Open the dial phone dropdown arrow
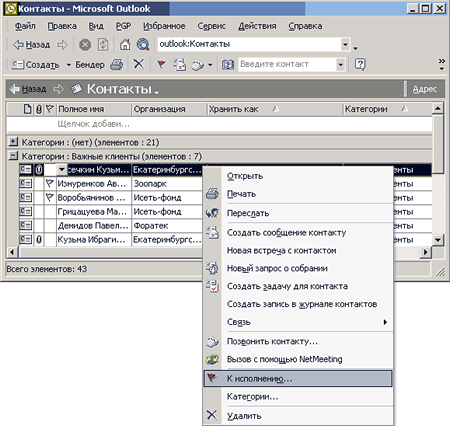The width and height of the screenshot is (450, 426). click(210, 65)
